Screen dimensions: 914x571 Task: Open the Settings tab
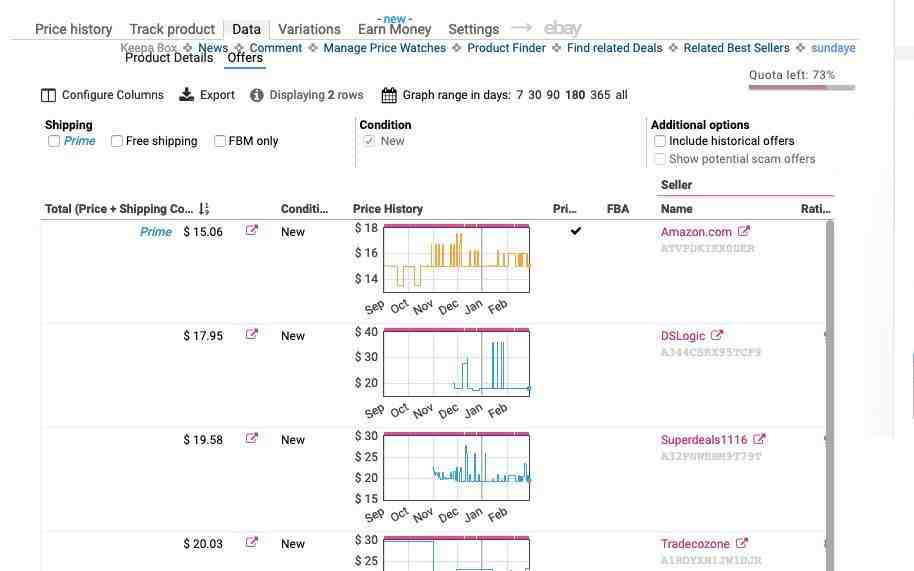pyautogui.click(x=473, y=29)
